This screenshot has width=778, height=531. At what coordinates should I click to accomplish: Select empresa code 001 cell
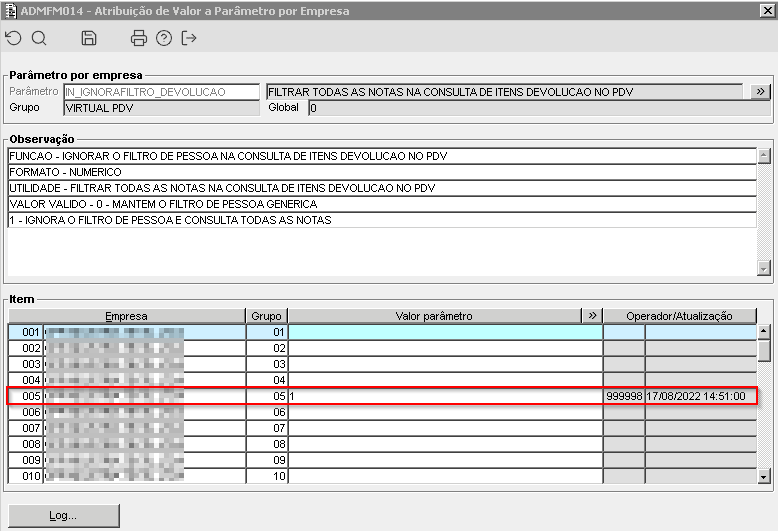[x=26, y=332]
